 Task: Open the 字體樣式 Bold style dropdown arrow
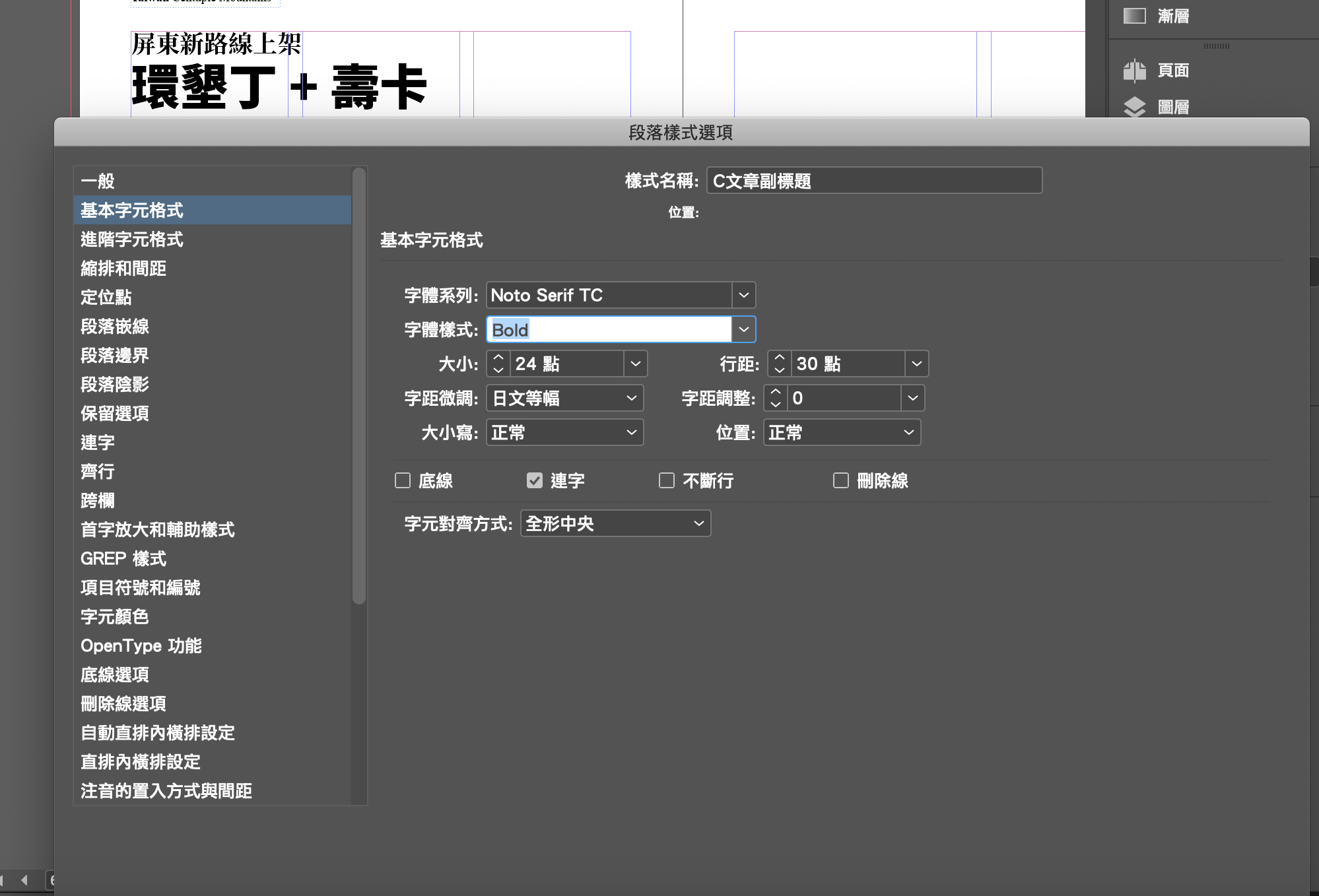(743, 329)
